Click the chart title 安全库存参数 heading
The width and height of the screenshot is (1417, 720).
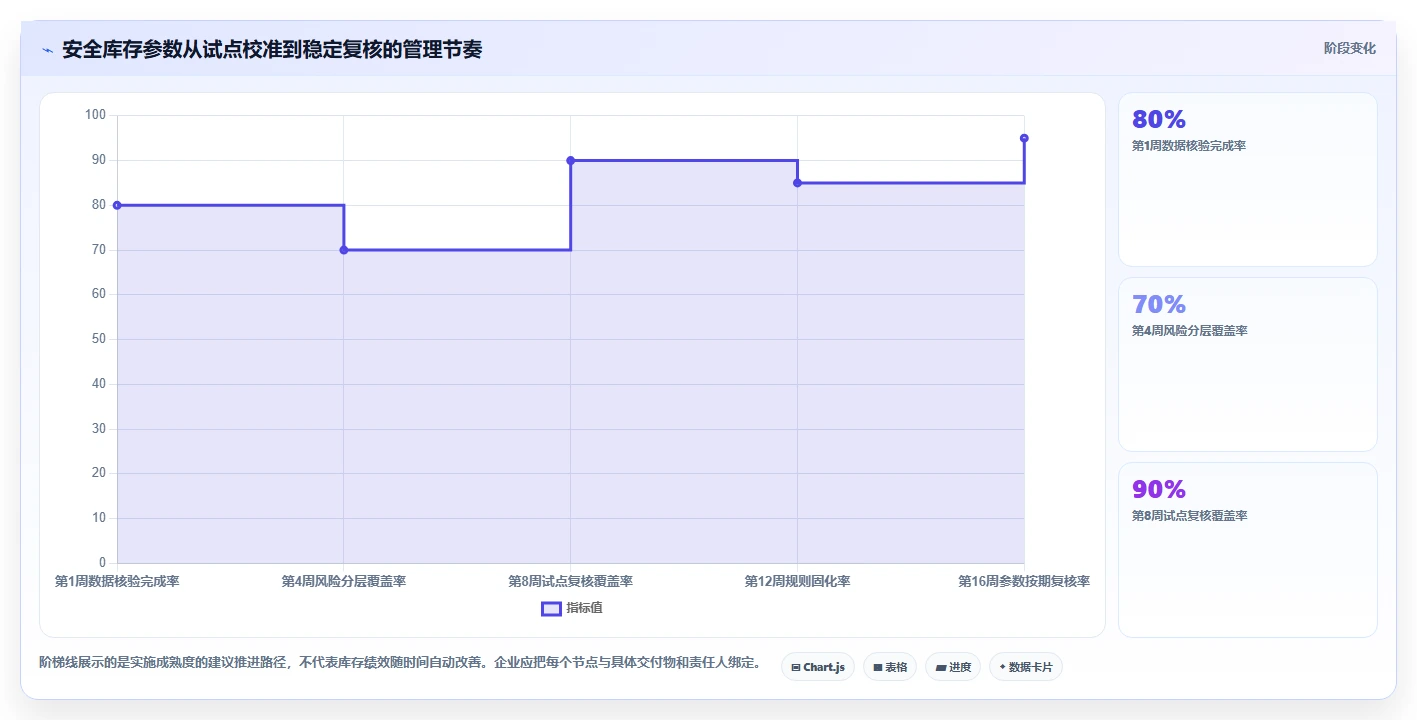[x=272, y=49]
